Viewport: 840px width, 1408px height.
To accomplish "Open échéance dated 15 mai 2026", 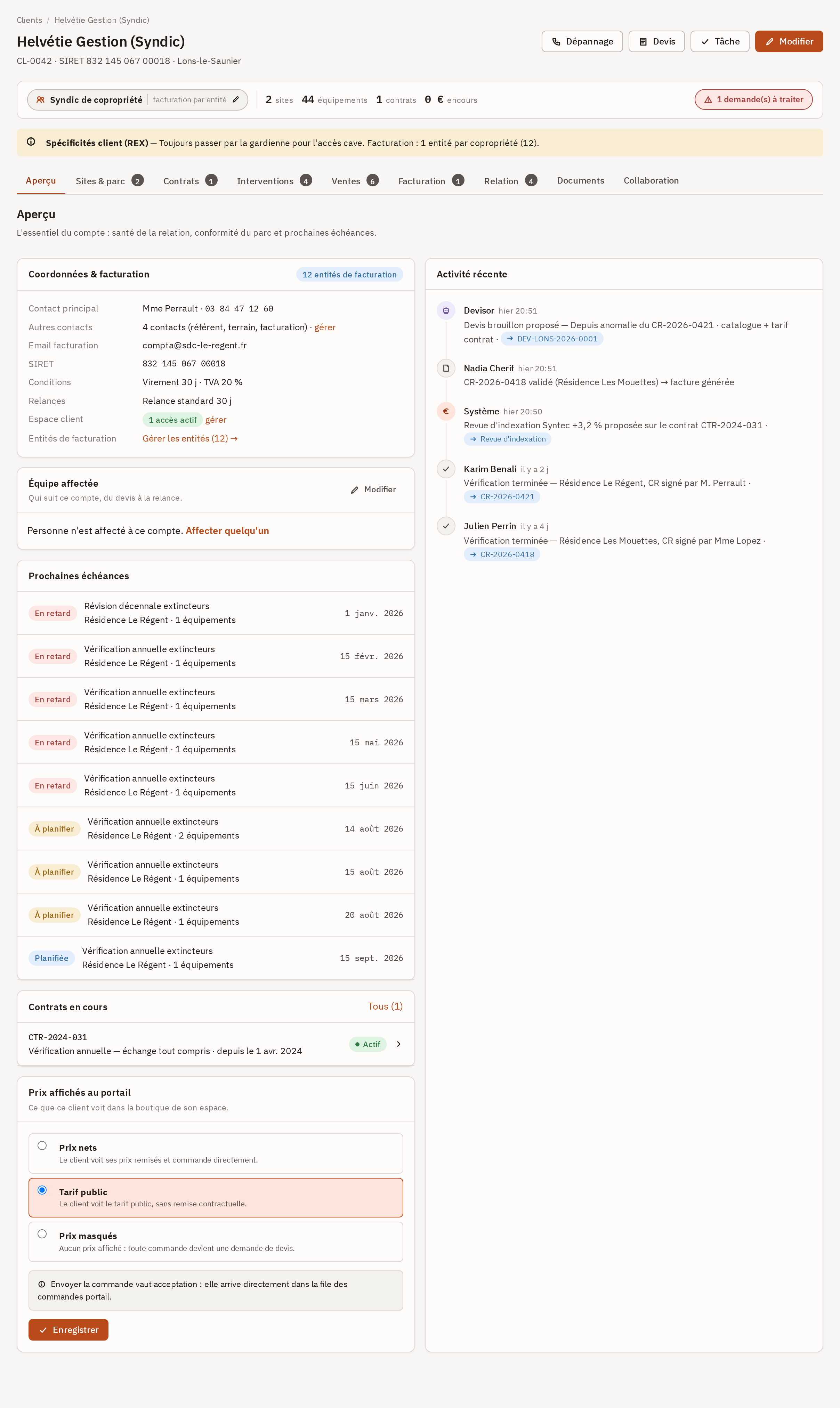I will [216, 742].
